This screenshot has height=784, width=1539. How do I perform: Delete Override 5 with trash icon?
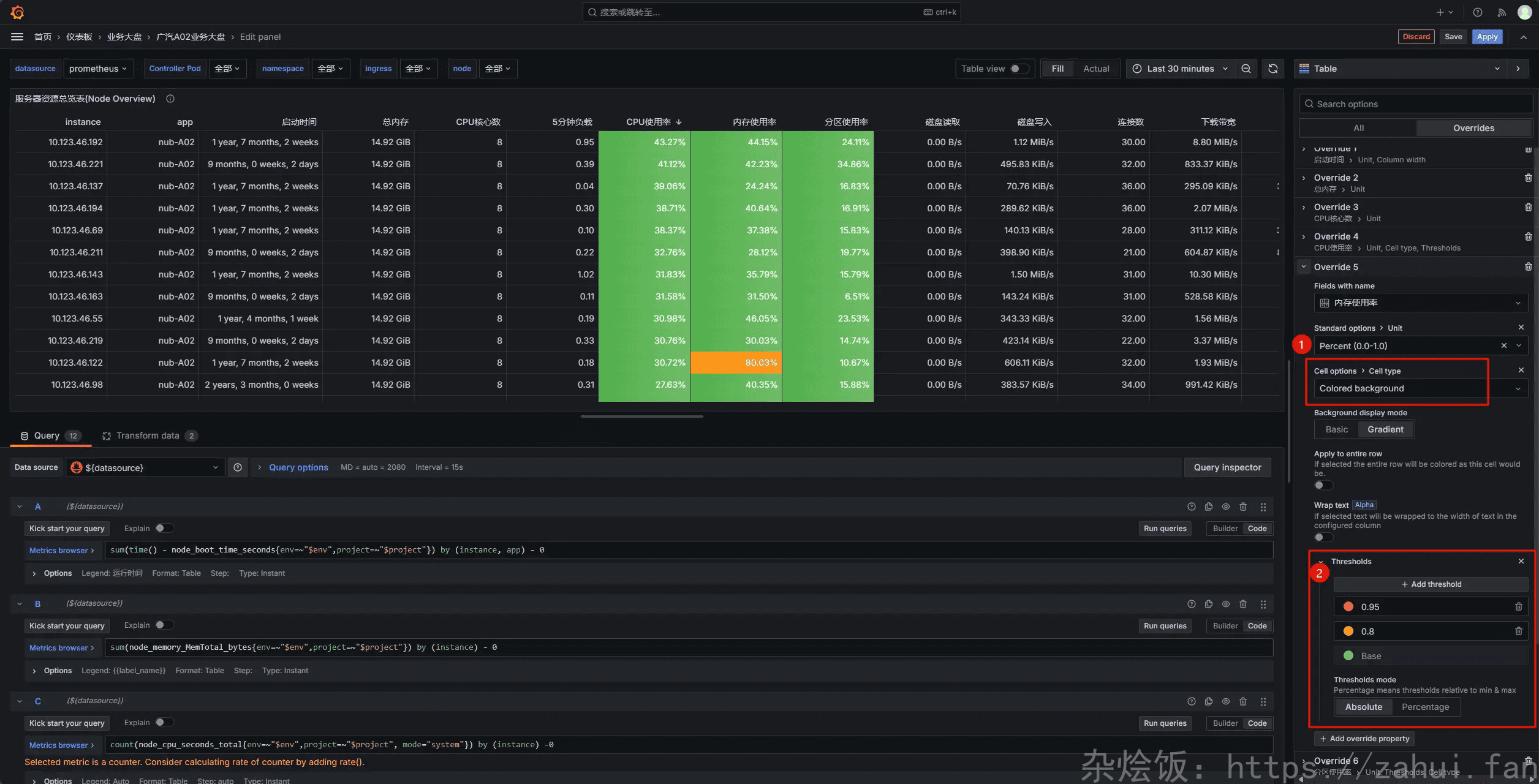[x=1528, y=267]
